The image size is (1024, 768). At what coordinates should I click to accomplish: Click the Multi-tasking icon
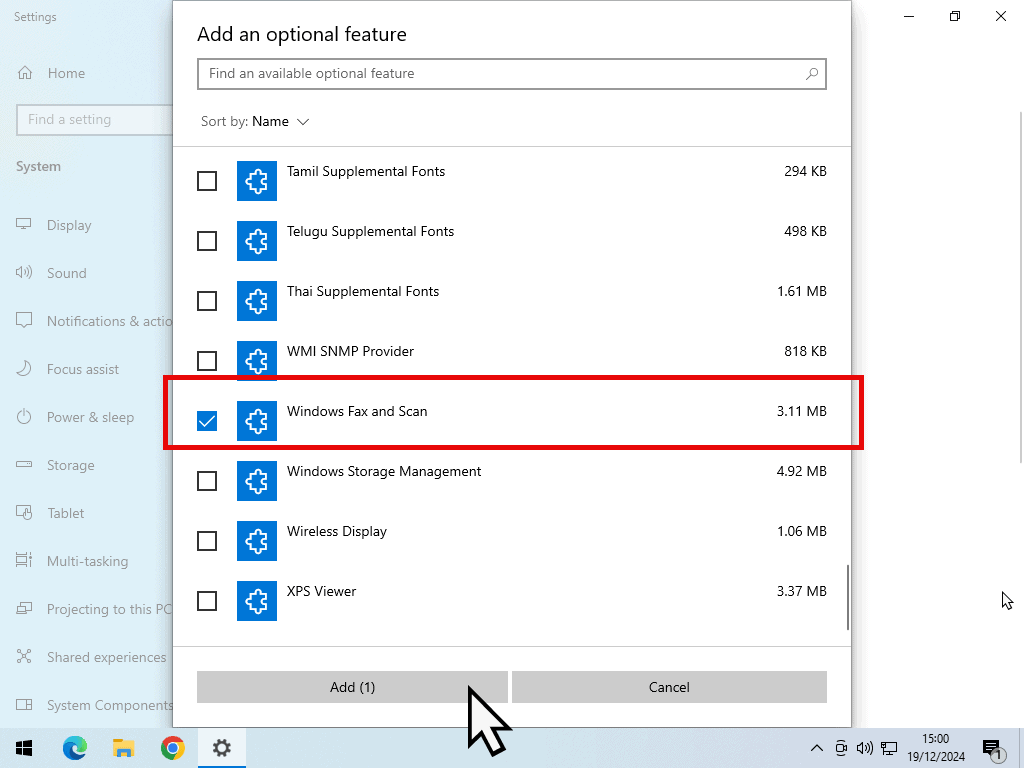(x=24, y=560)
